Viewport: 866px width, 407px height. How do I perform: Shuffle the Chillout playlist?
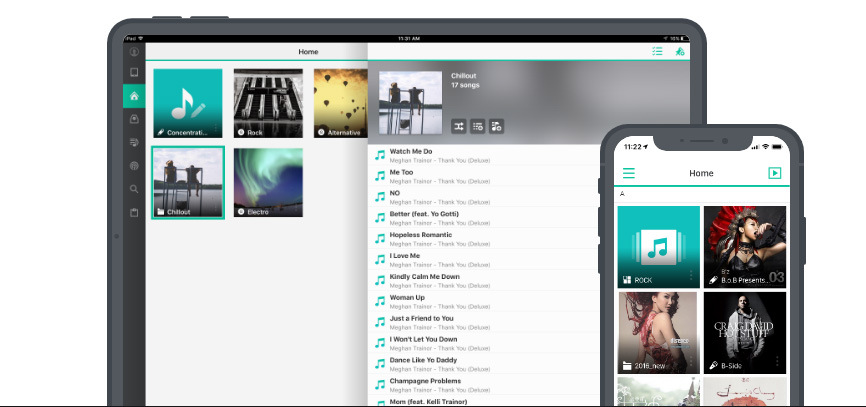click(459, 126)
